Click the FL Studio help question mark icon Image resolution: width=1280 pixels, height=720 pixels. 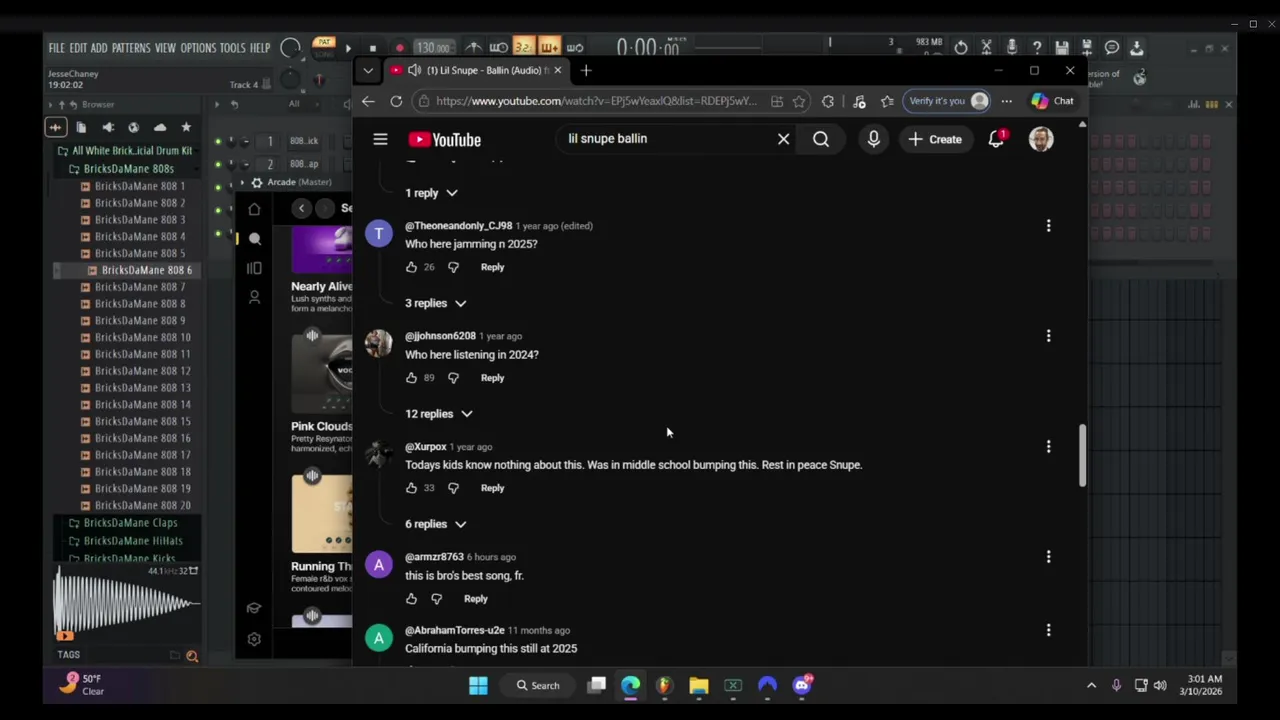click(x=1037, y=48)
